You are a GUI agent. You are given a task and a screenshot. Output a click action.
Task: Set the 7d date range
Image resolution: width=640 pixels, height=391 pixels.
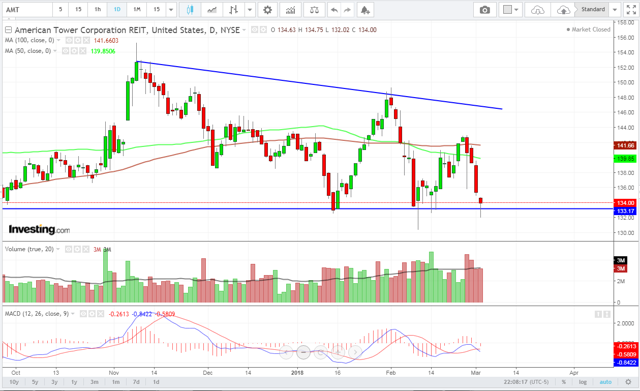click(136, 382)
